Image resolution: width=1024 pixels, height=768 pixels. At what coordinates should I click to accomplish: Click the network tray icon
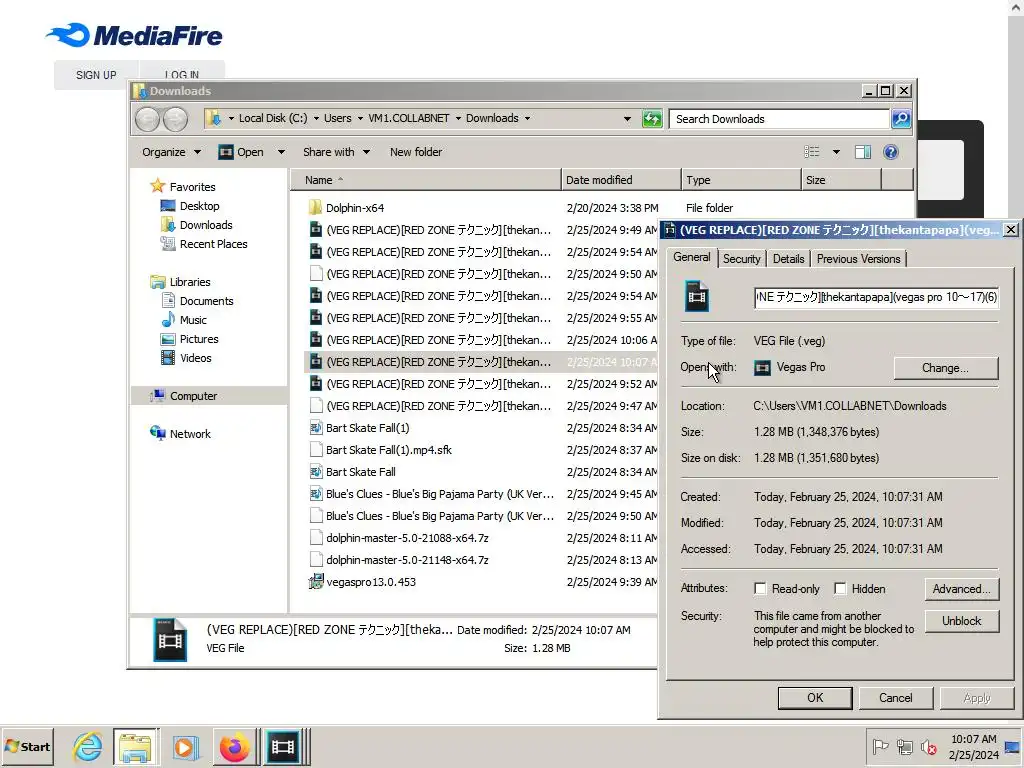pyautogui.click(x=904, y=746)
